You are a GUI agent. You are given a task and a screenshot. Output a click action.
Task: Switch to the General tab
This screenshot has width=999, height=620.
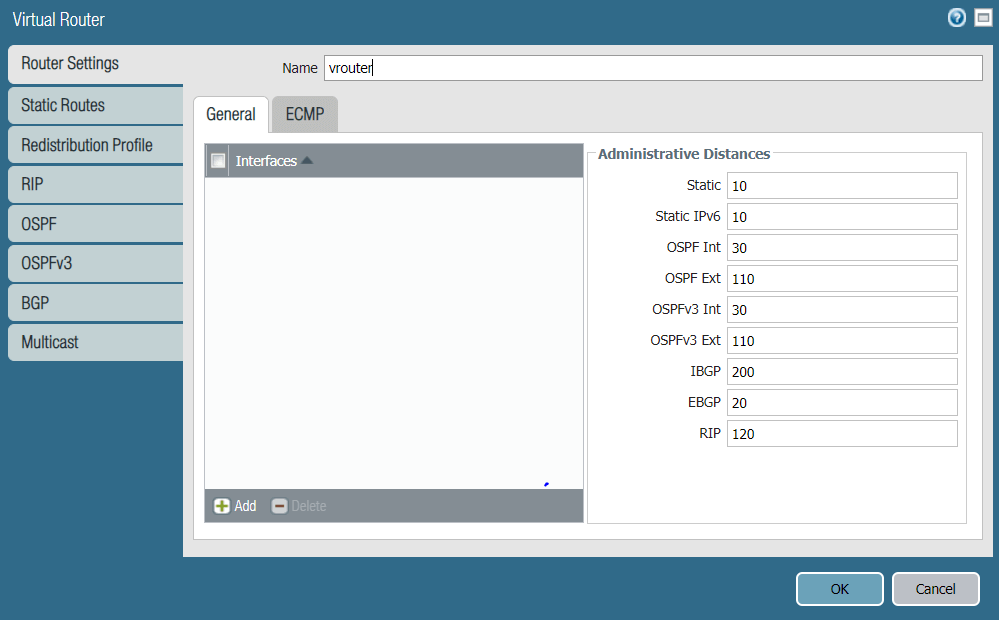click(231, 115)
